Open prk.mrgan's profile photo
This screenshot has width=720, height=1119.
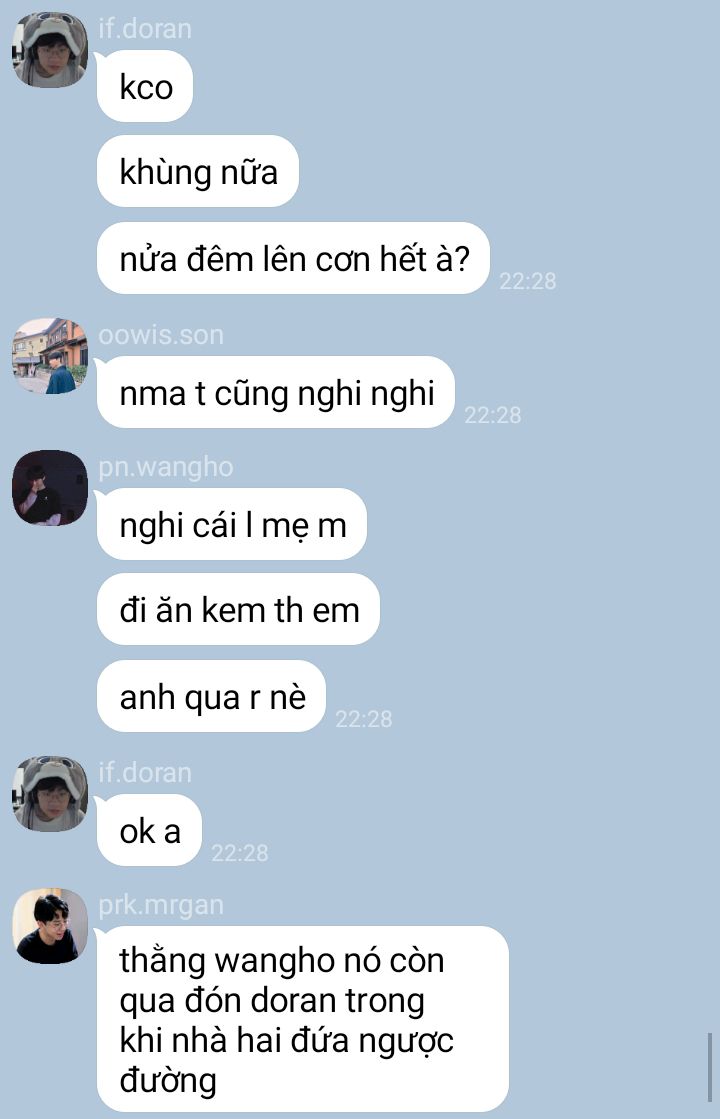(50, 926)
